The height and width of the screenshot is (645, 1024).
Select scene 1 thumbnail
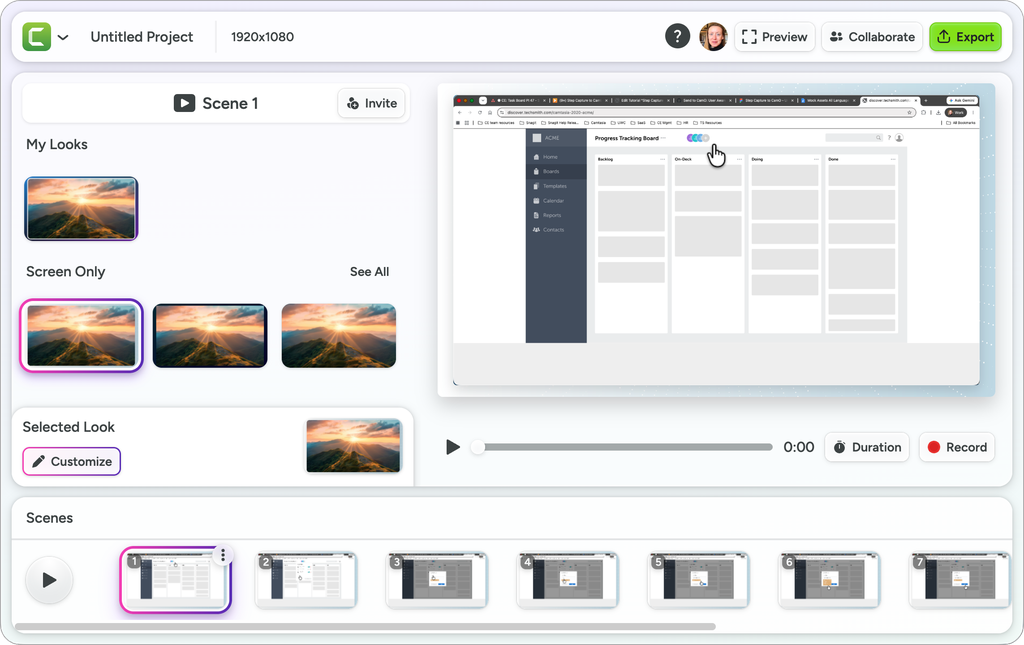click(x=175, y=580)
